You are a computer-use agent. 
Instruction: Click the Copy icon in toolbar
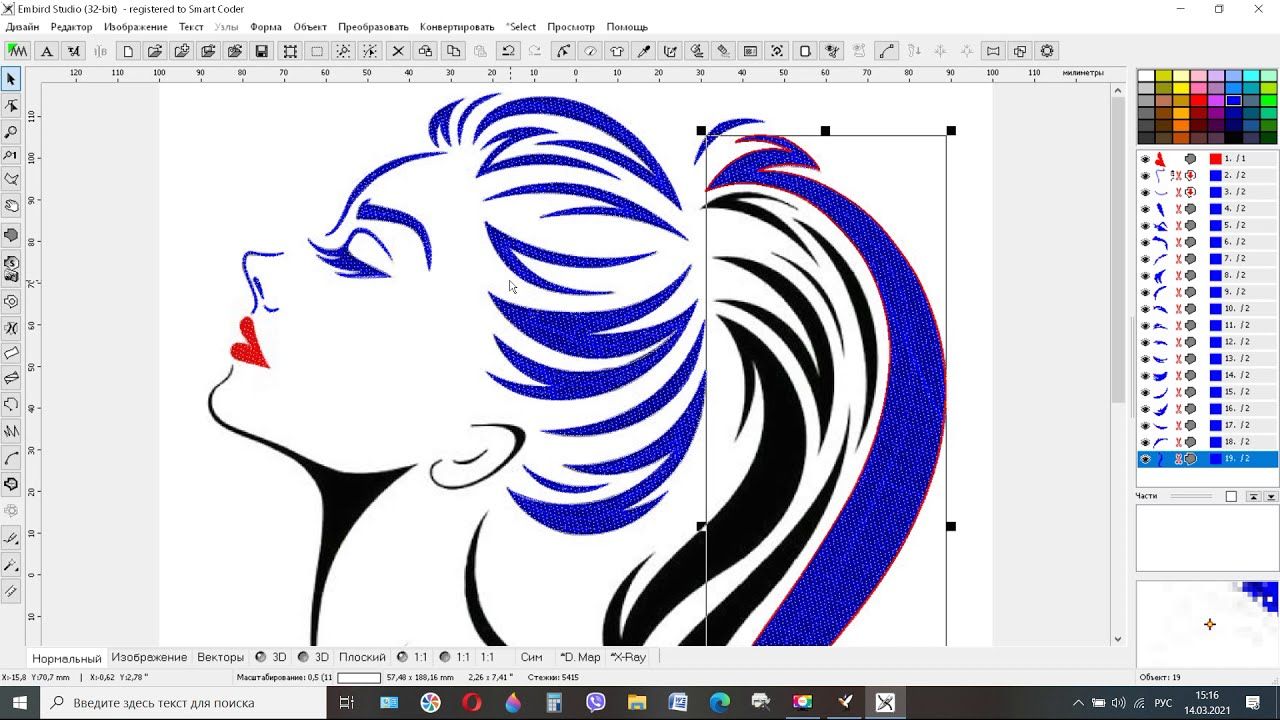pos(453,51)
